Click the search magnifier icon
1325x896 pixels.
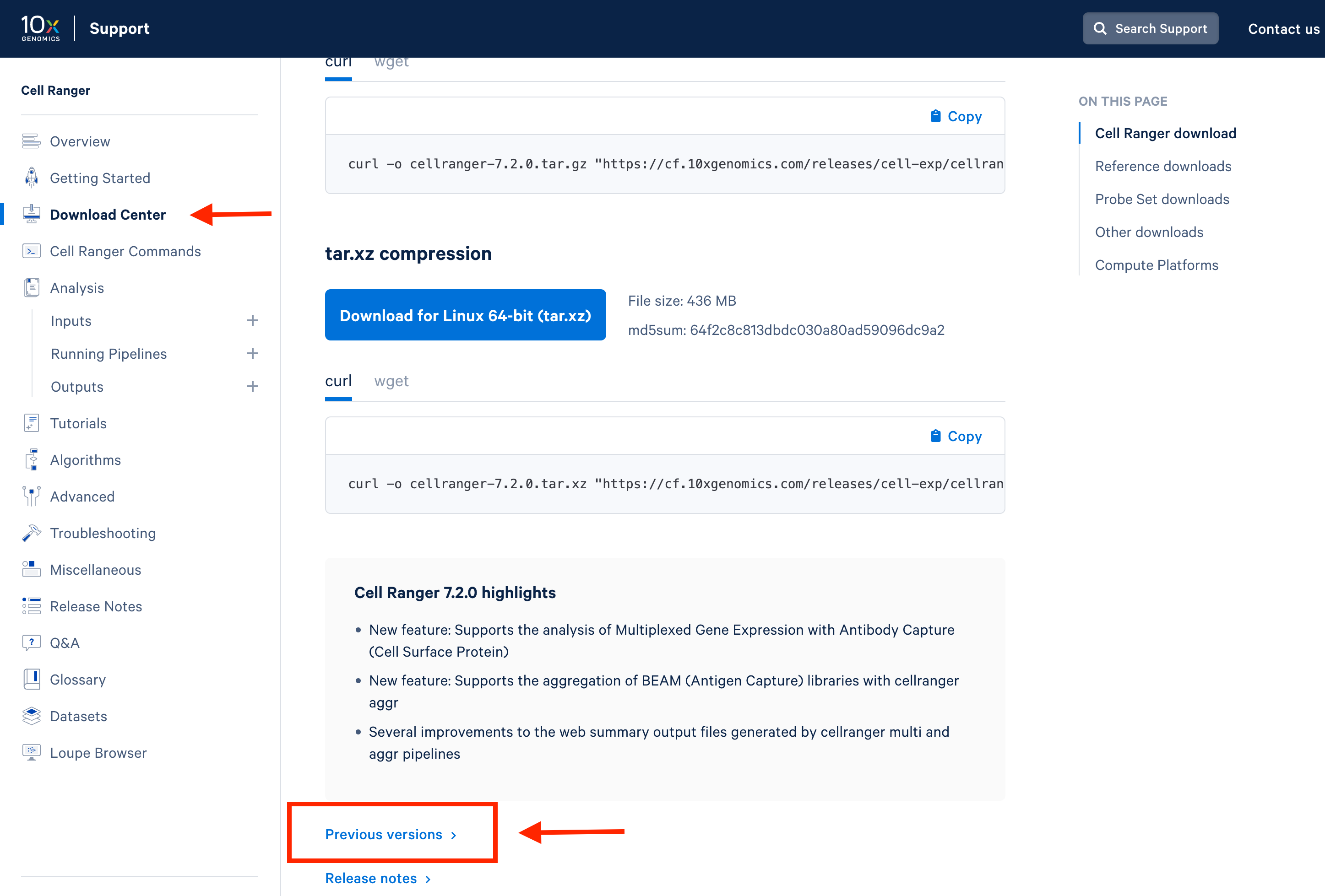pyautogui.click(x=1100, y=28)
